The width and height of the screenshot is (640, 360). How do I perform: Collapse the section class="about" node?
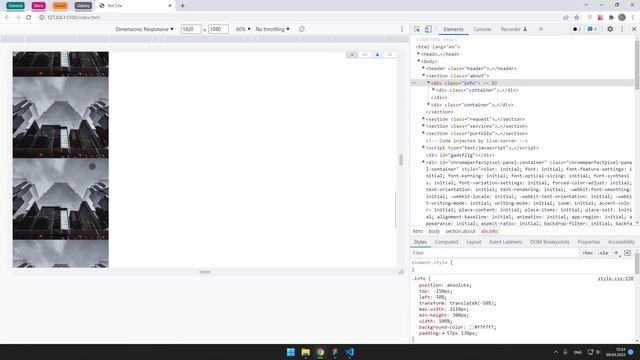(x=423, y=76)
